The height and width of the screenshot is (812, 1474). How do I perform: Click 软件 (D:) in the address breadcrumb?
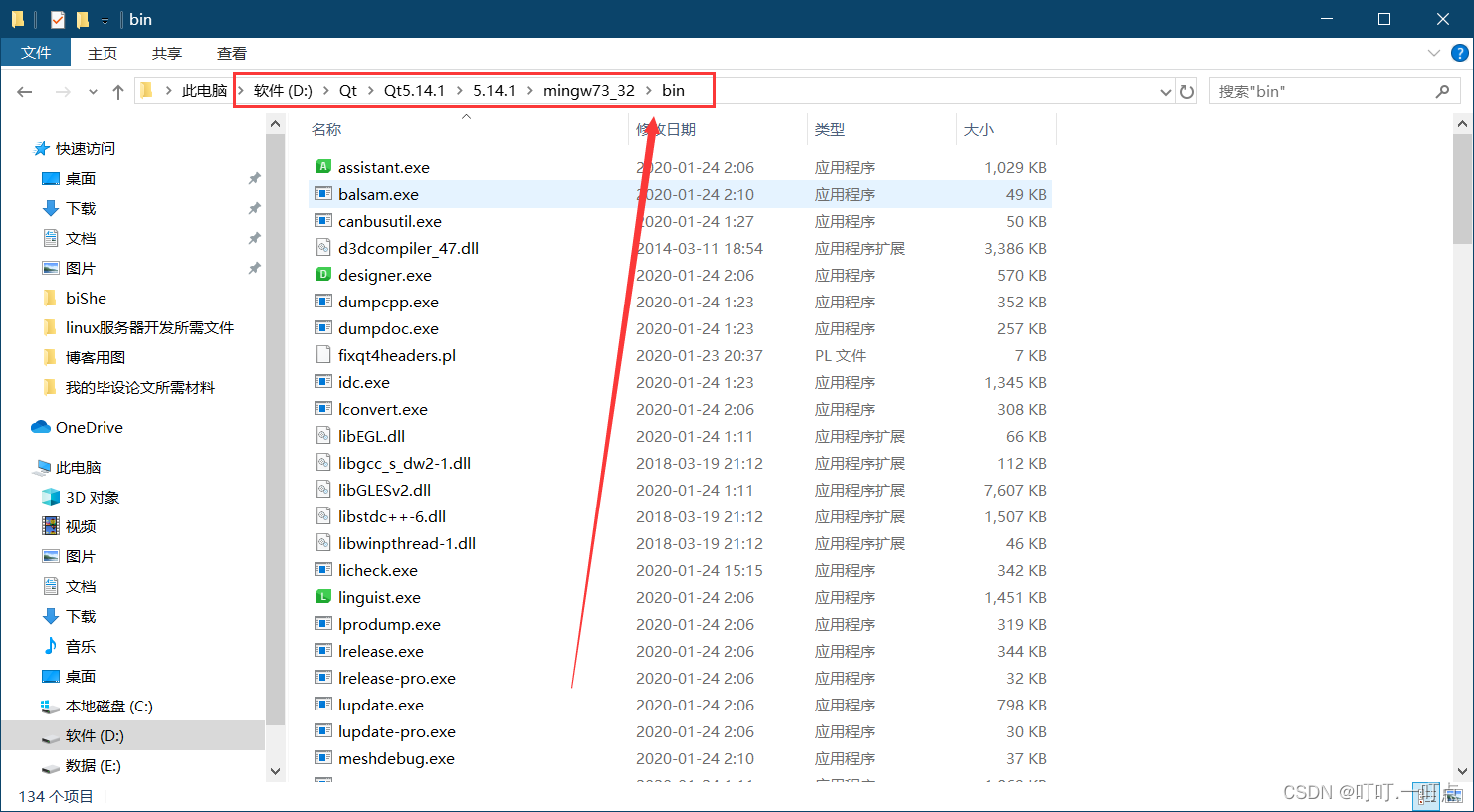[283, 91]
